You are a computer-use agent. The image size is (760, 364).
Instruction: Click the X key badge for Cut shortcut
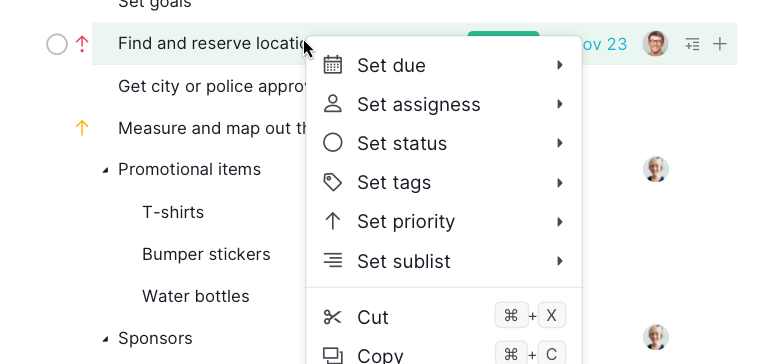[552, 316]
